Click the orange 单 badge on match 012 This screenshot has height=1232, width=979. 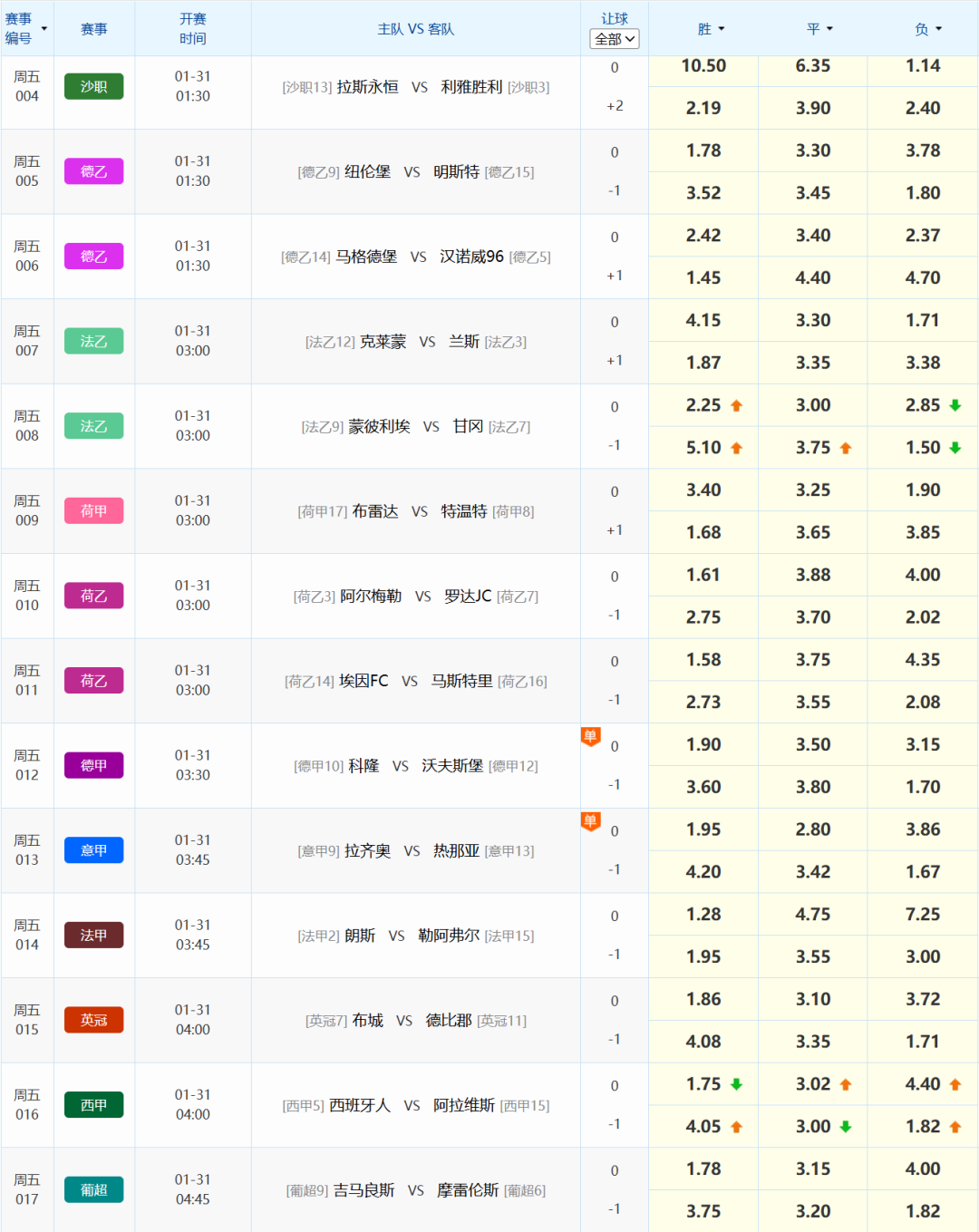pos(590,737)
